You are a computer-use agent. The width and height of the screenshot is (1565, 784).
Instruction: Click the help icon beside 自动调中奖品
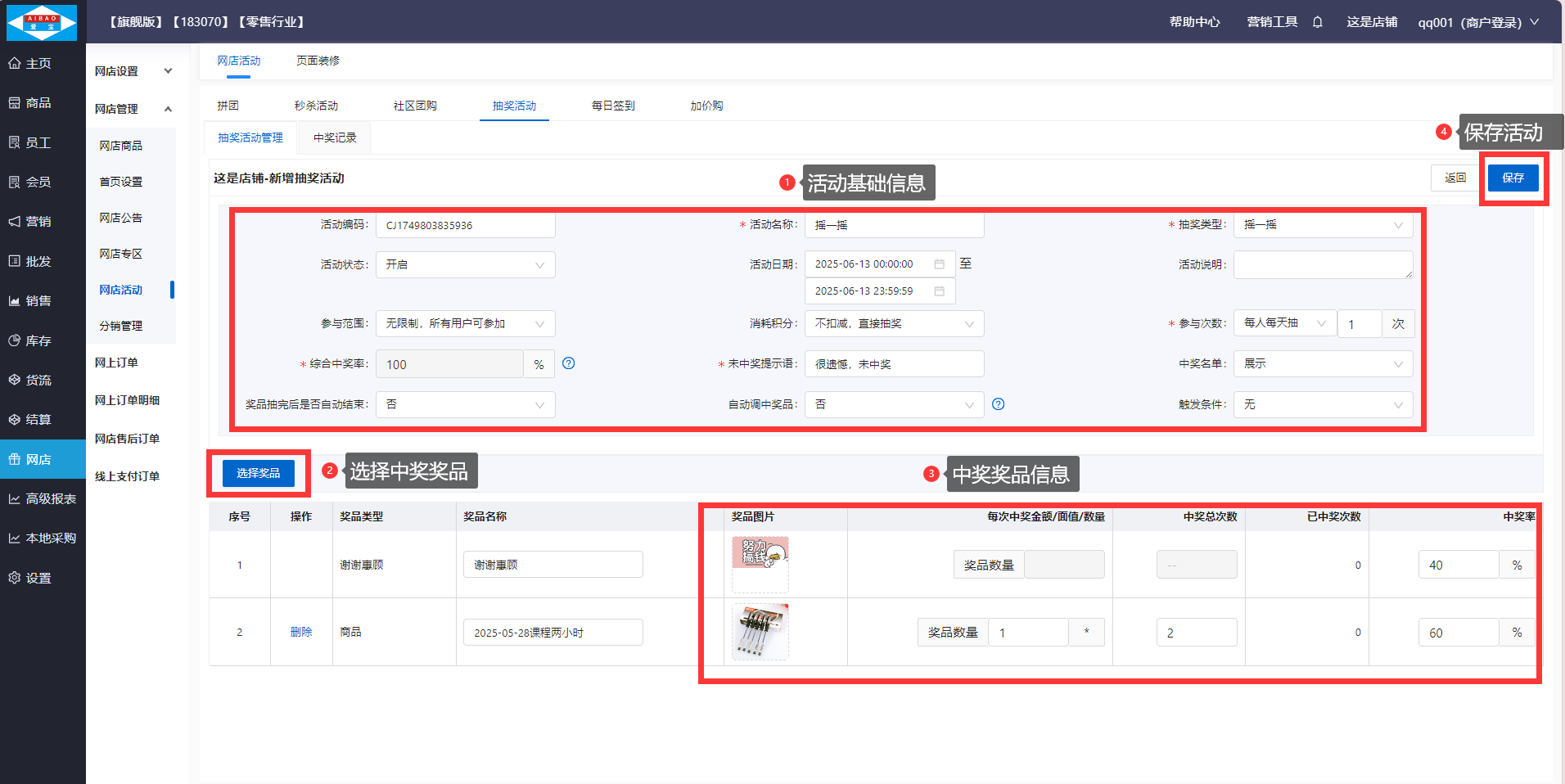click(998, 404)
